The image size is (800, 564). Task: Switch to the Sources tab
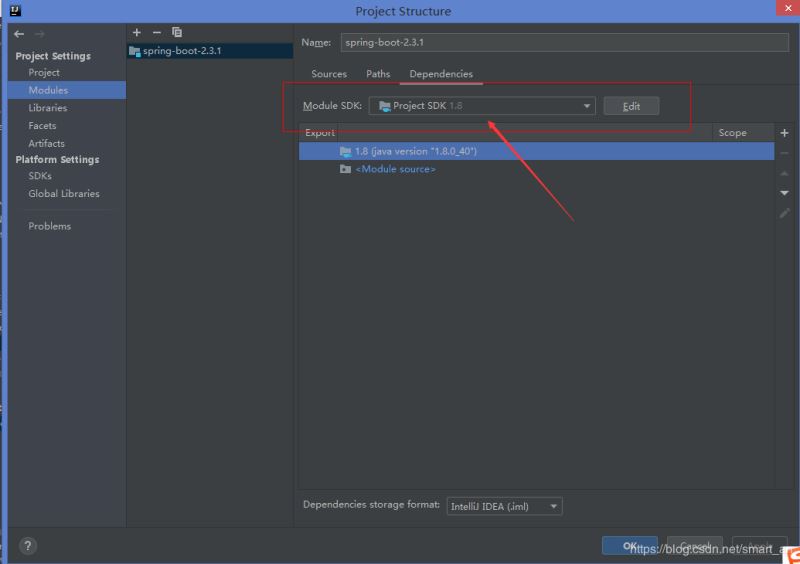[329, 74]
